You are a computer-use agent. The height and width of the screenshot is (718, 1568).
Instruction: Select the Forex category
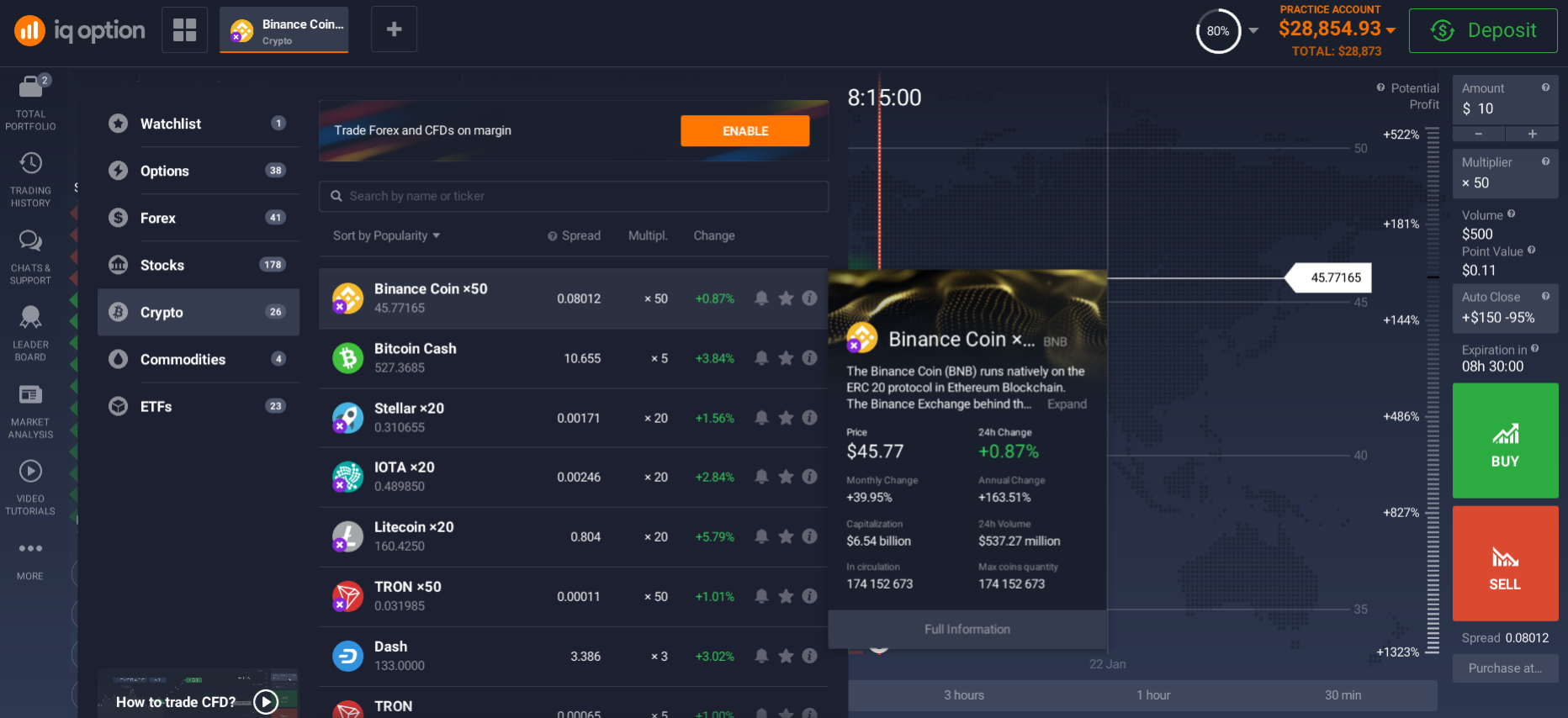(199, 218)
